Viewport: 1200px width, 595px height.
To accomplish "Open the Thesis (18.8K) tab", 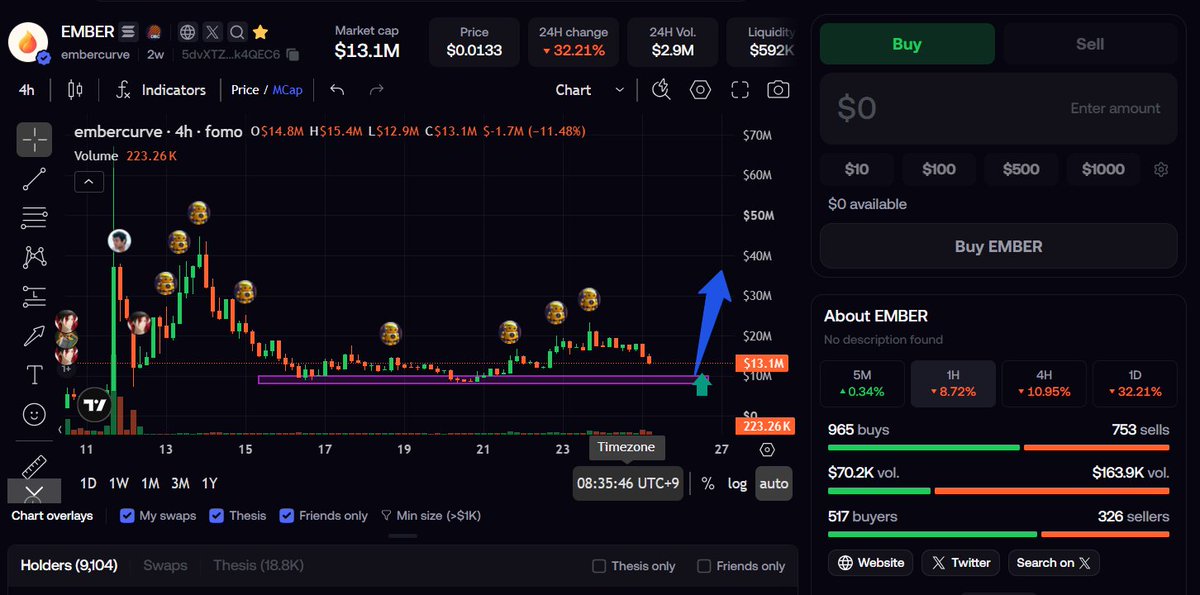I will coord(258,565).
